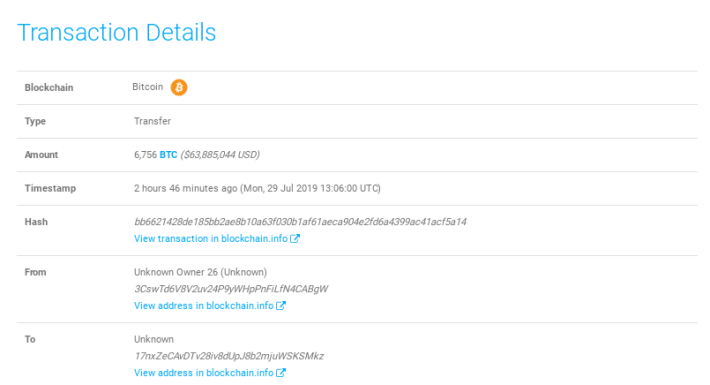Click external-link icon after To address link
710x385 pixels.
tap(281, 372)
